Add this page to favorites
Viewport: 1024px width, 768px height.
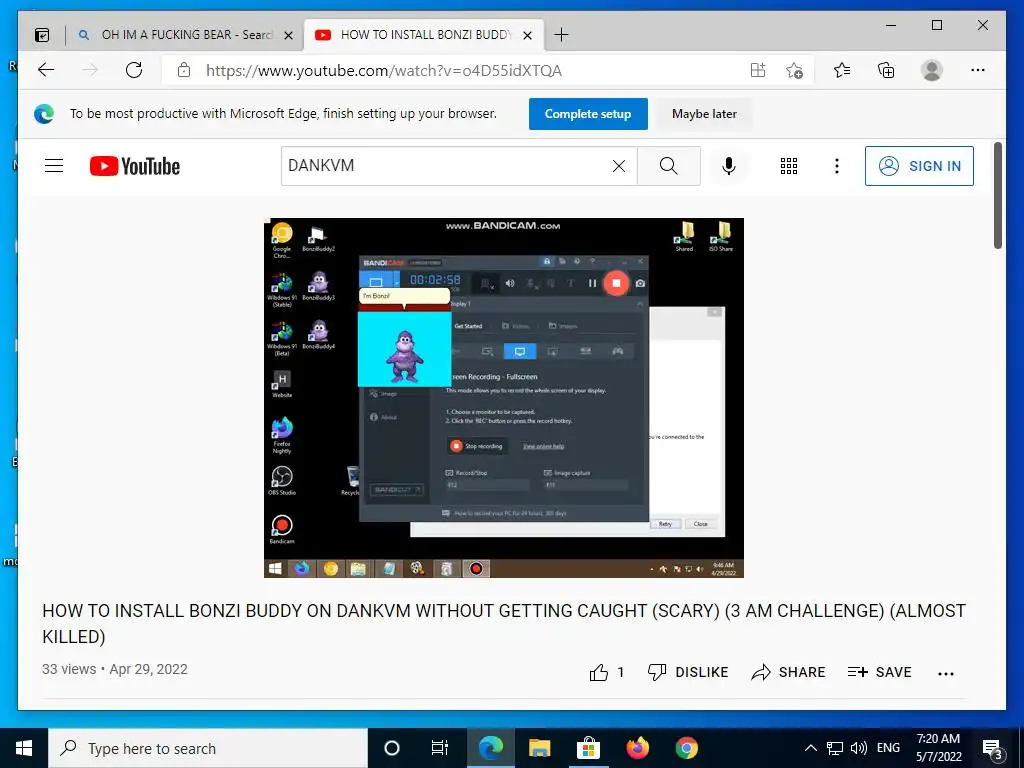(794, 71)
